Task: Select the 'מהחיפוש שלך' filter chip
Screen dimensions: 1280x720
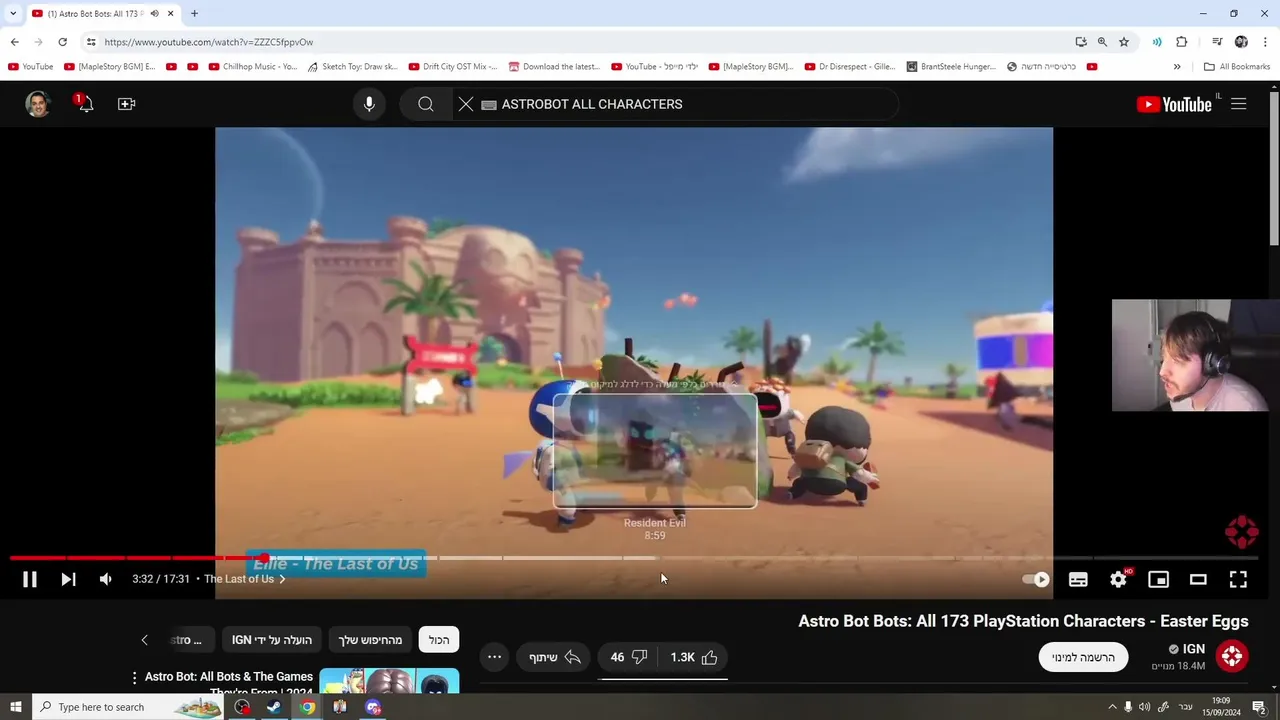Action: point(370,640)
